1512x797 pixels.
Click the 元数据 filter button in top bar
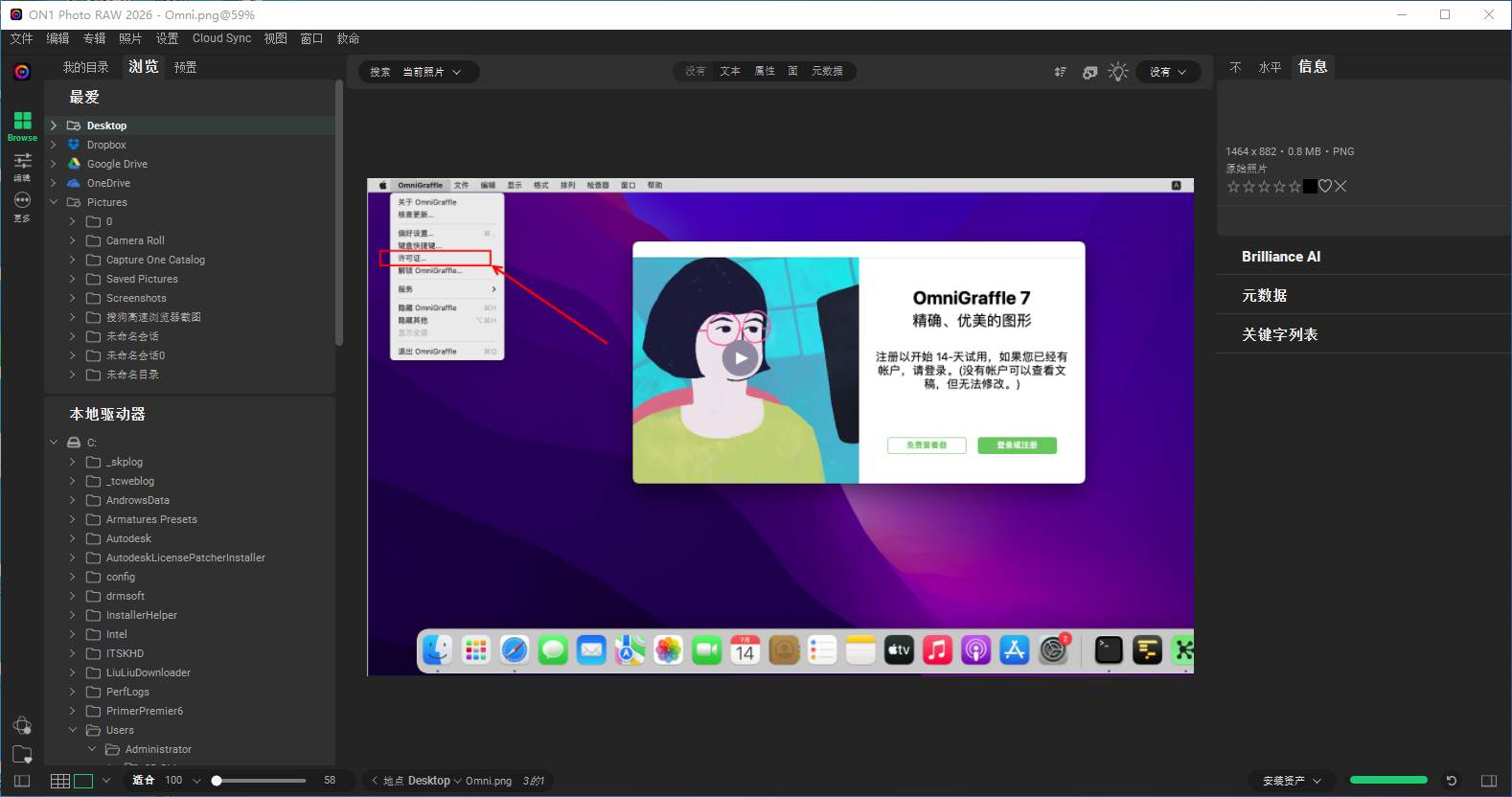(x=826, y=71)
